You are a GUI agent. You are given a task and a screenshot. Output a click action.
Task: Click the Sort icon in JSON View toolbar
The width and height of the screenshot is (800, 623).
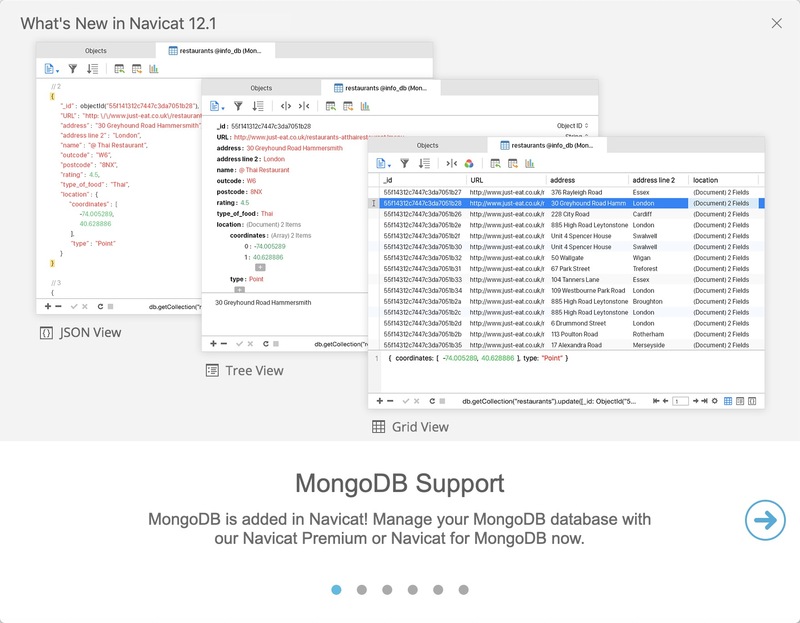point(92,69)
